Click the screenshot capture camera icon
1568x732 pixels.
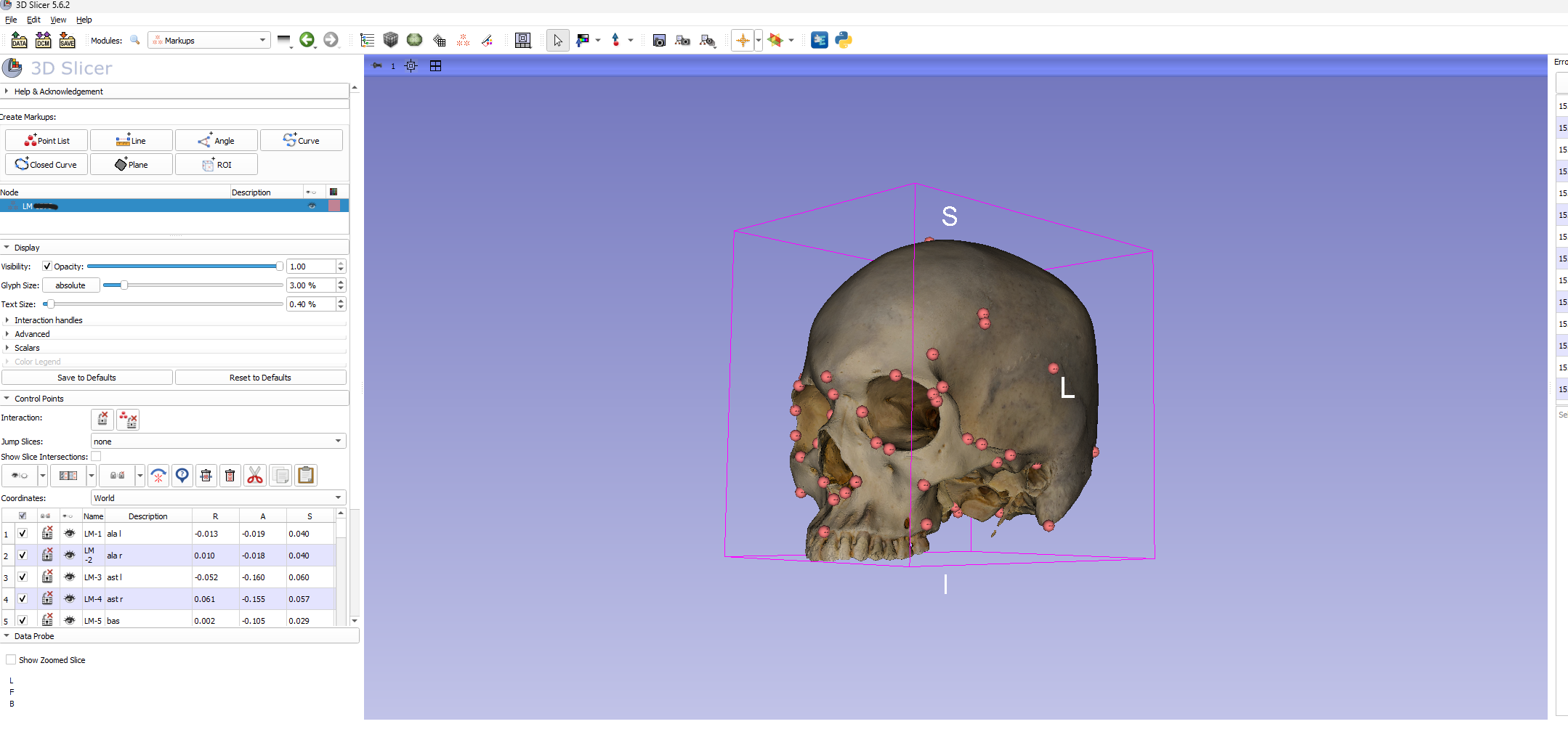(659, 41)
